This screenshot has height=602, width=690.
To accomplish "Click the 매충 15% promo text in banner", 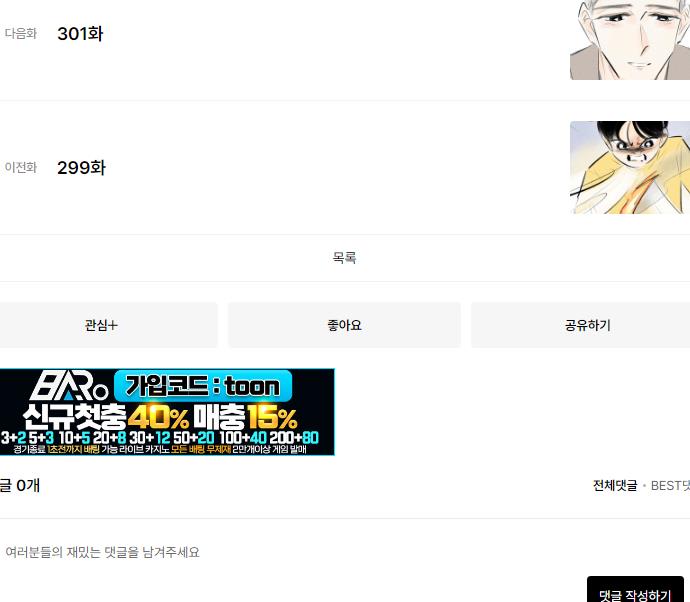I will click(246, 417).
